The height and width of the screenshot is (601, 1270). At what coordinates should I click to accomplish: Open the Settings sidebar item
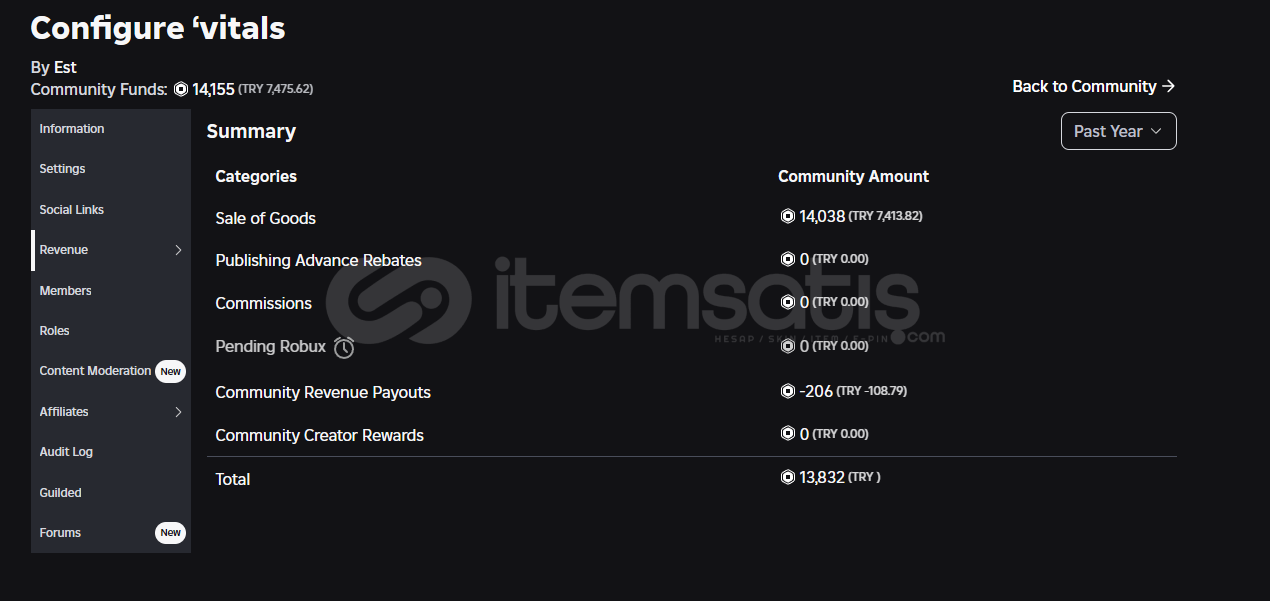62,169
